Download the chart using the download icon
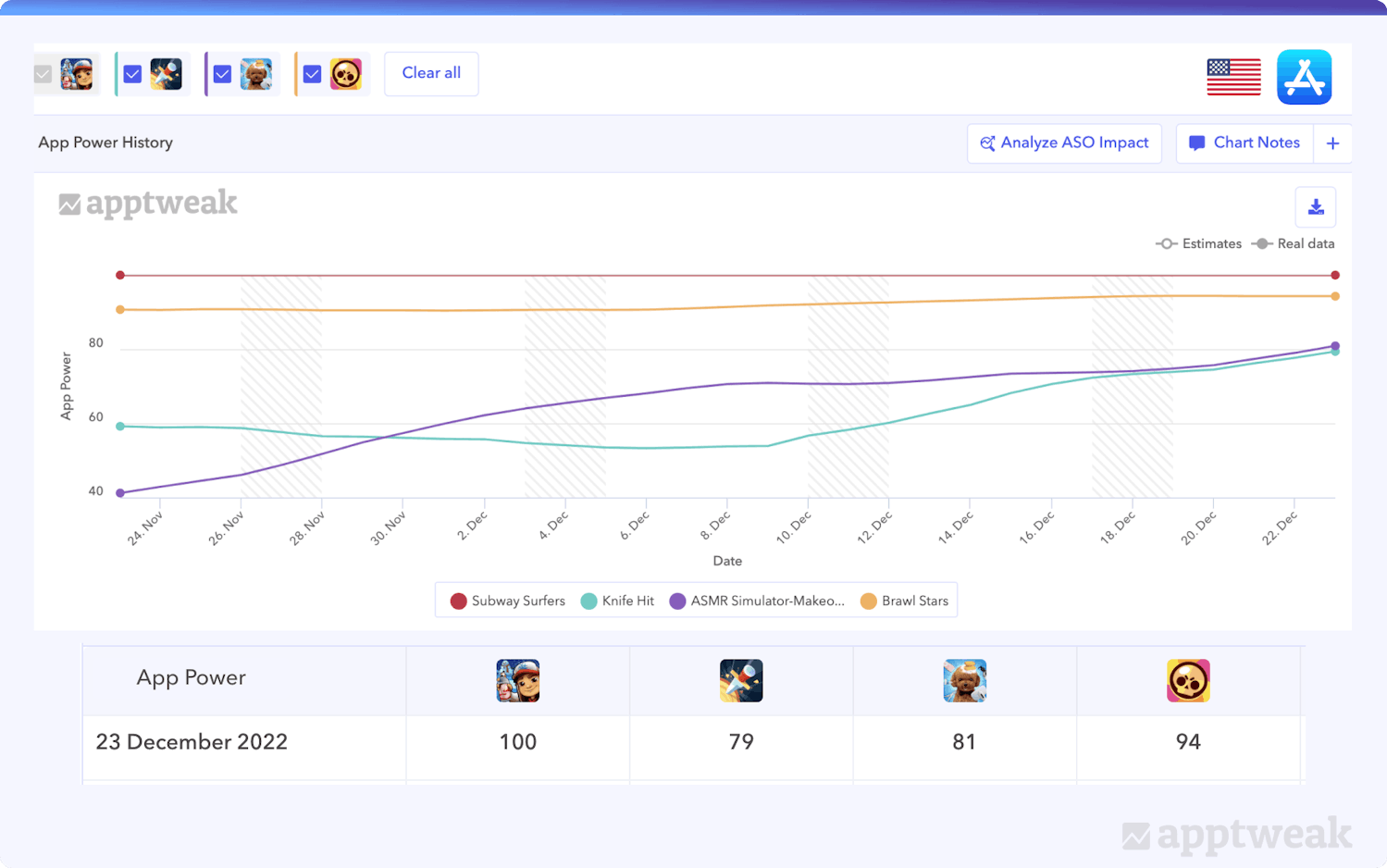 [x=1315, y=207]
